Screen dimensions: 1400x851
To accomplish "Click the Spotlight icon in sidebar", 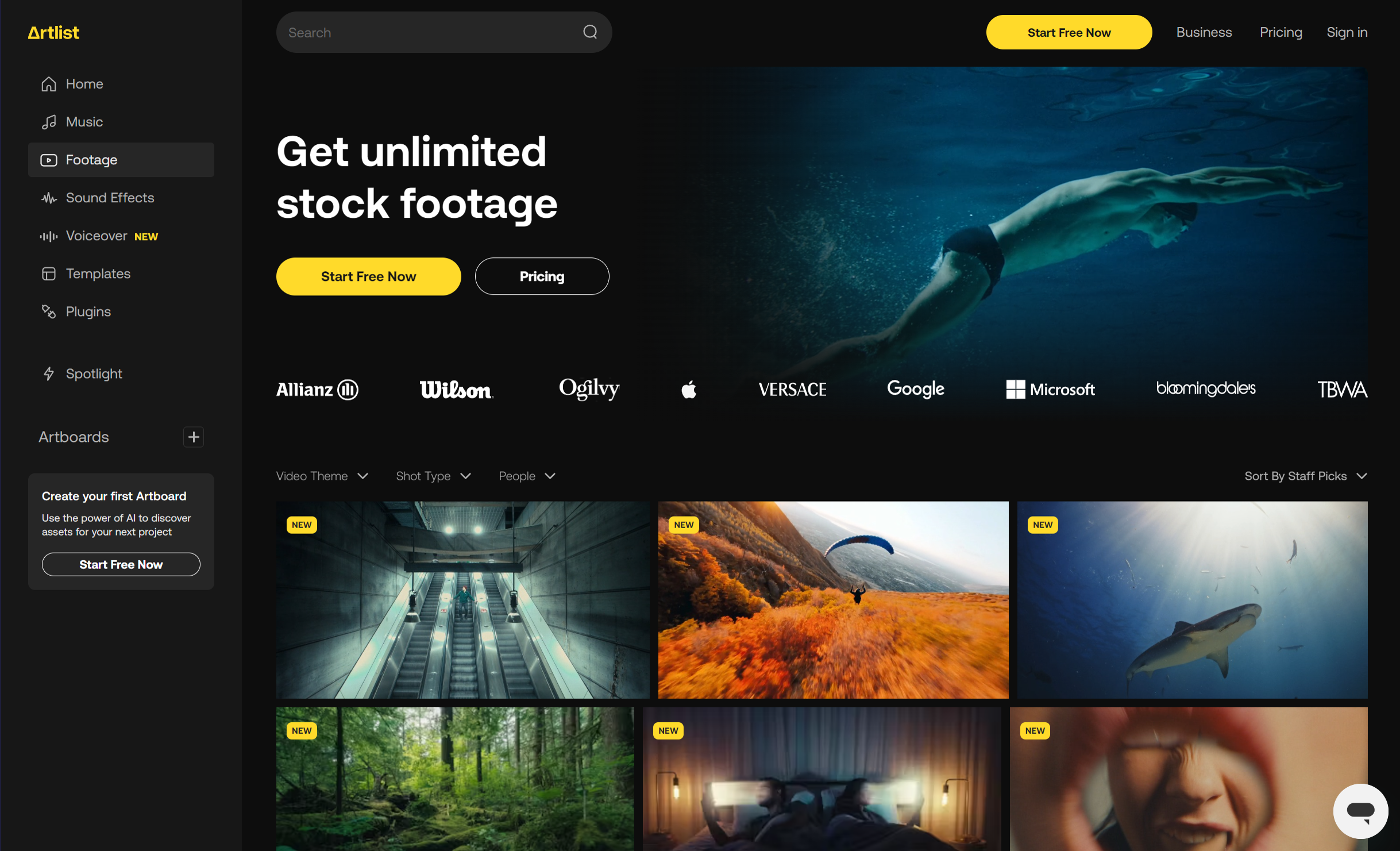I will point(48,373).
